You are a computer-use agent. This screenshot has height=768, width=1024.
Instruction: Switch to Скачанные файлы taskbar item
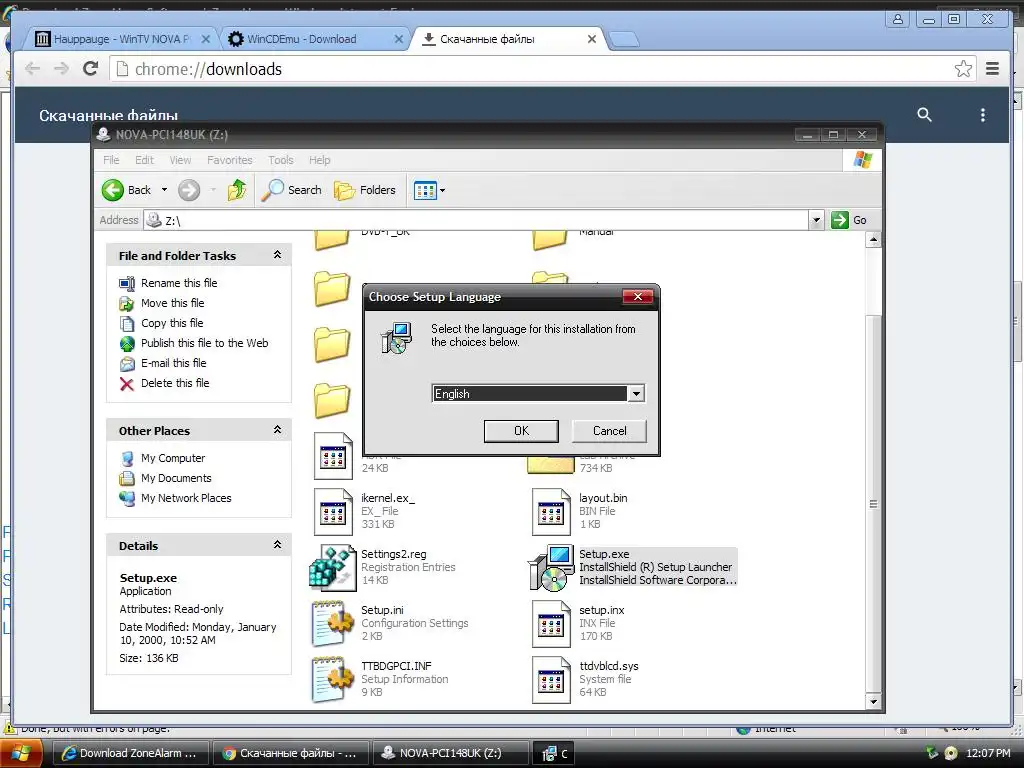pos(290,753)
